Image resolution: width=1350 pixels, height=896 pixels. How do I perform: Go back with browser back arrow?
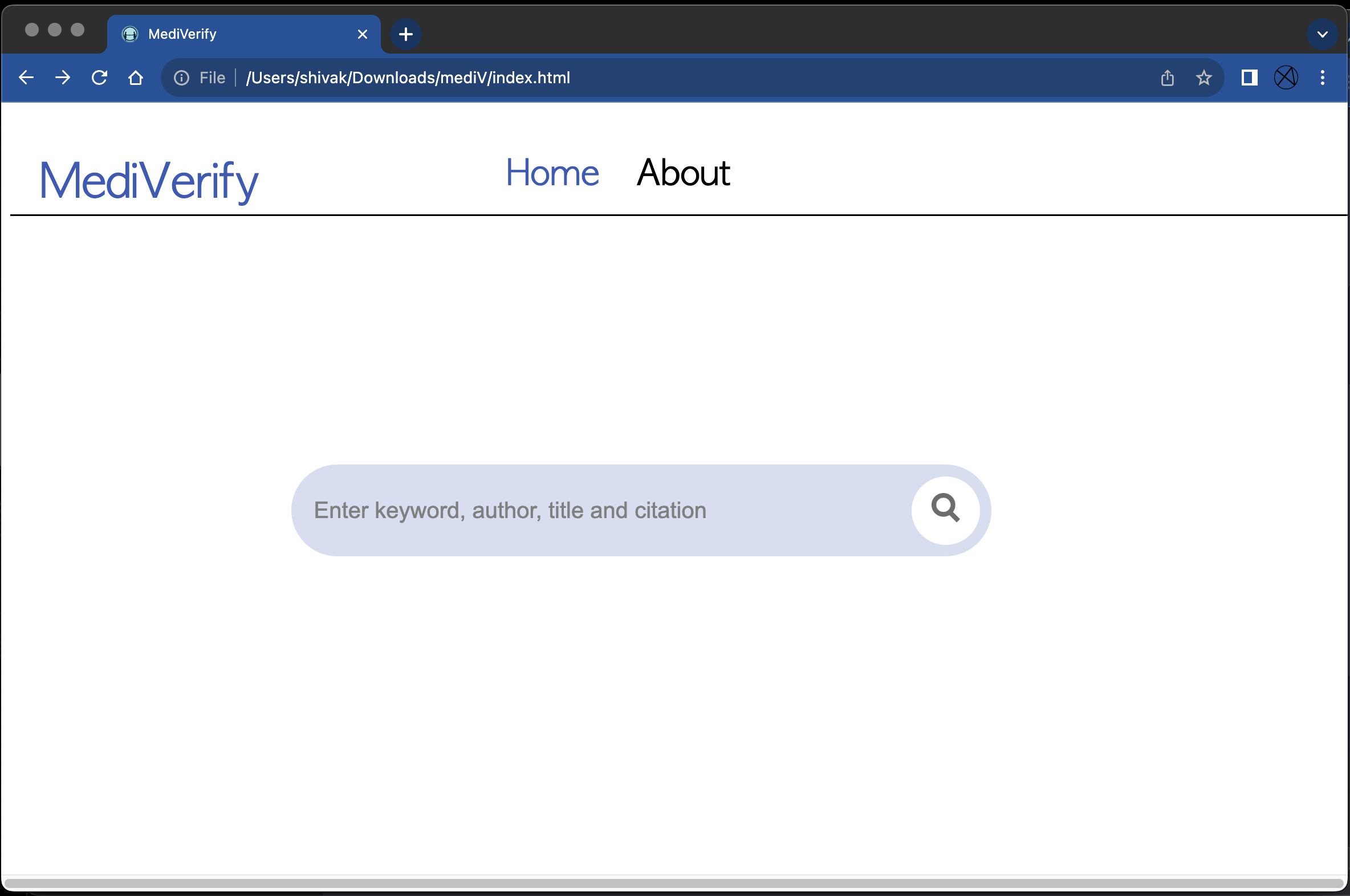click(x=26, y=78)
